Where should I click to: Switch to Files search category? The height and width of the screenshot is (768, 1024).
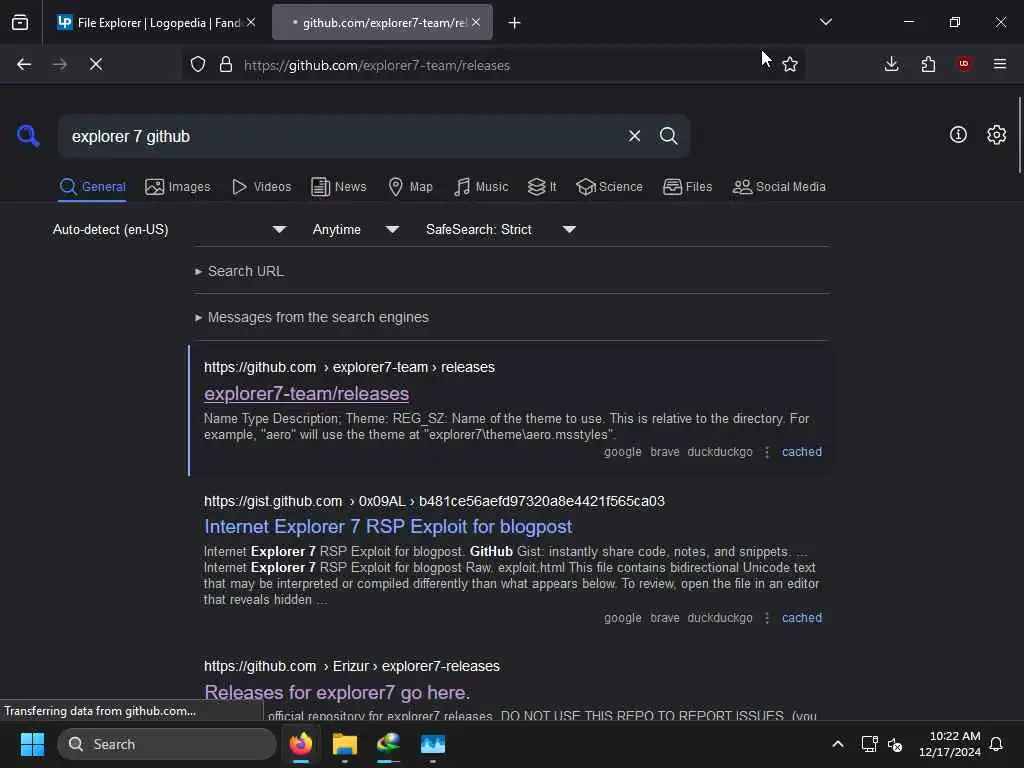(x=687, y=187)
